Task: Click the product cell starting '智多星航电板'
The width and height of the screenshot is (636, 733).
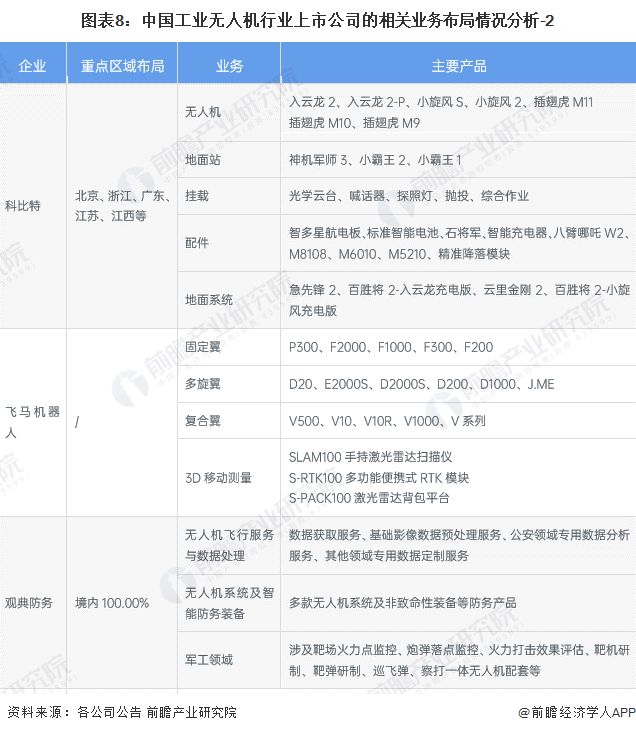Action: (x=459, y=243)
